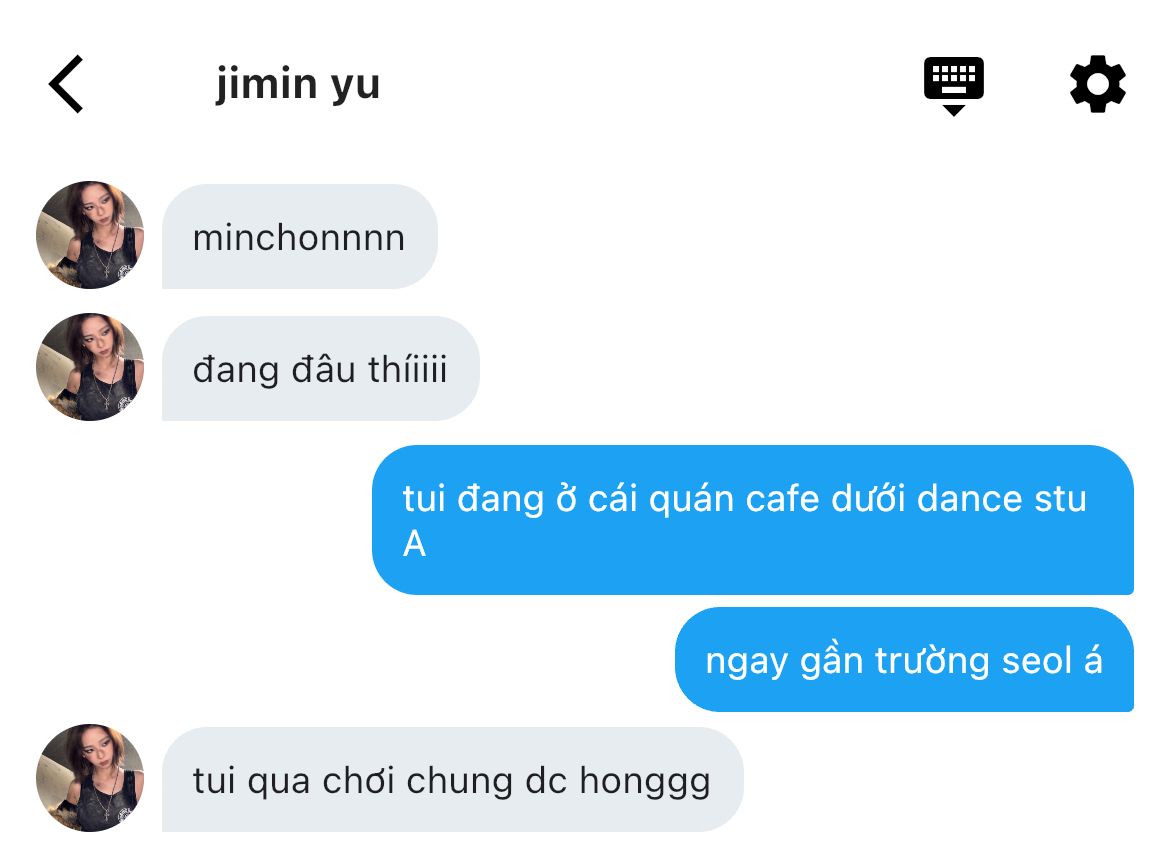1170x848 pixels.
Task: Go back using the left arrow
Action: click(x=66, y=84)
